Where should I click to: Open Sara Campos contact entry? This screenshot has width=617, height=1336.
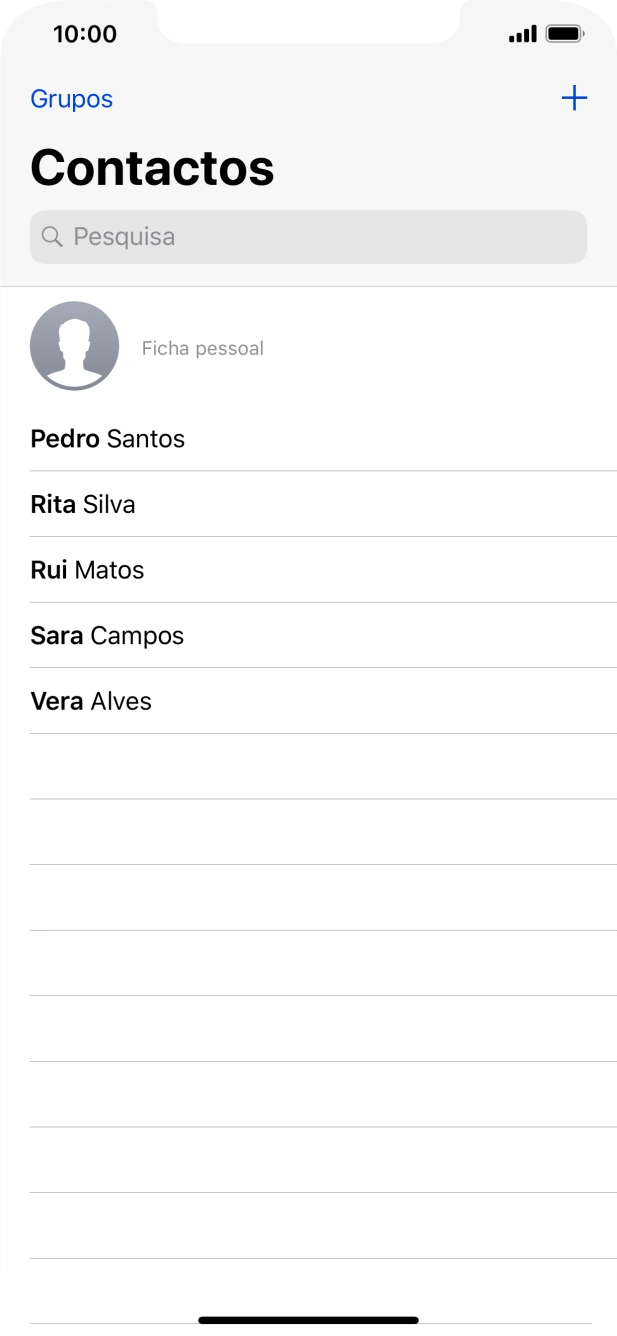(x=107, y=635)
